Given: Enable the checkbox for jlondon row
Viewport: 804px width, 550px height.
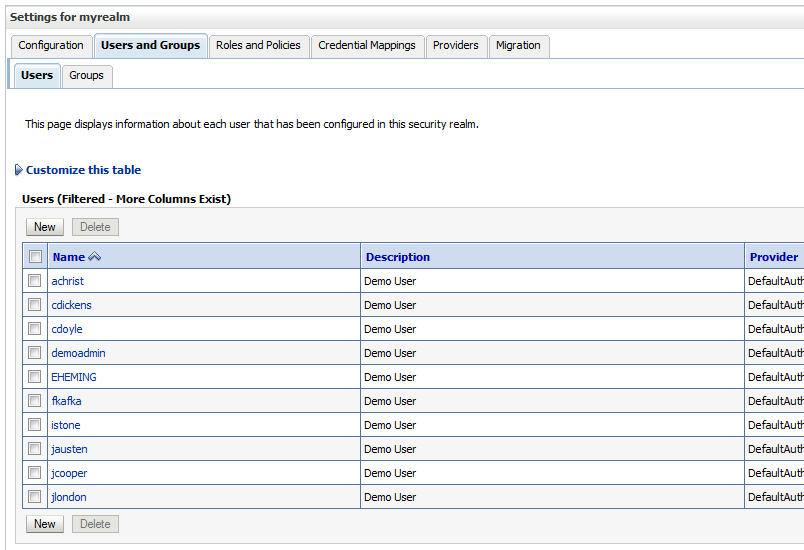Looking at the screenshot, I should (x=35, y=497).
